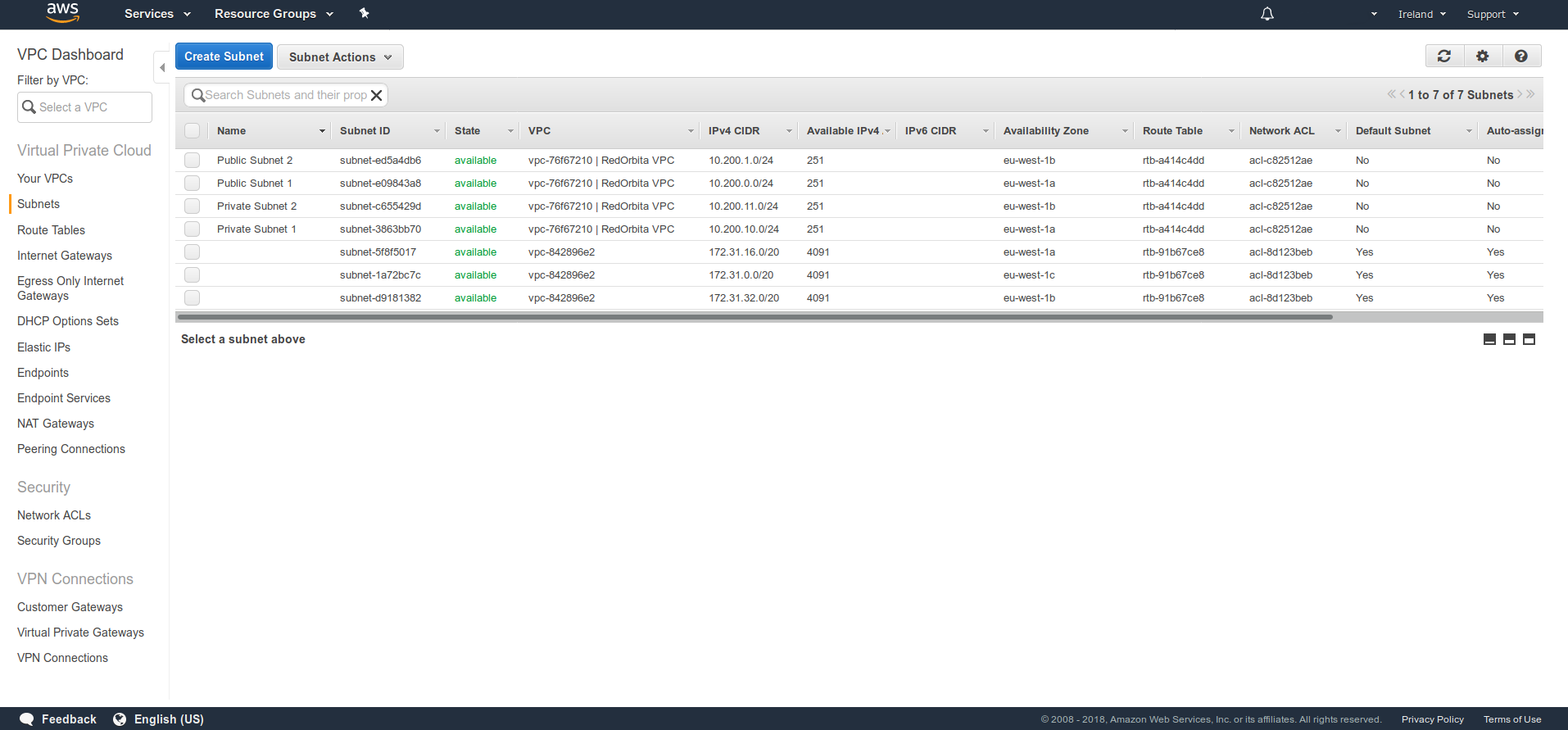Open table settings gear icon
The image size is (1568, 730).
[1482, 56]
